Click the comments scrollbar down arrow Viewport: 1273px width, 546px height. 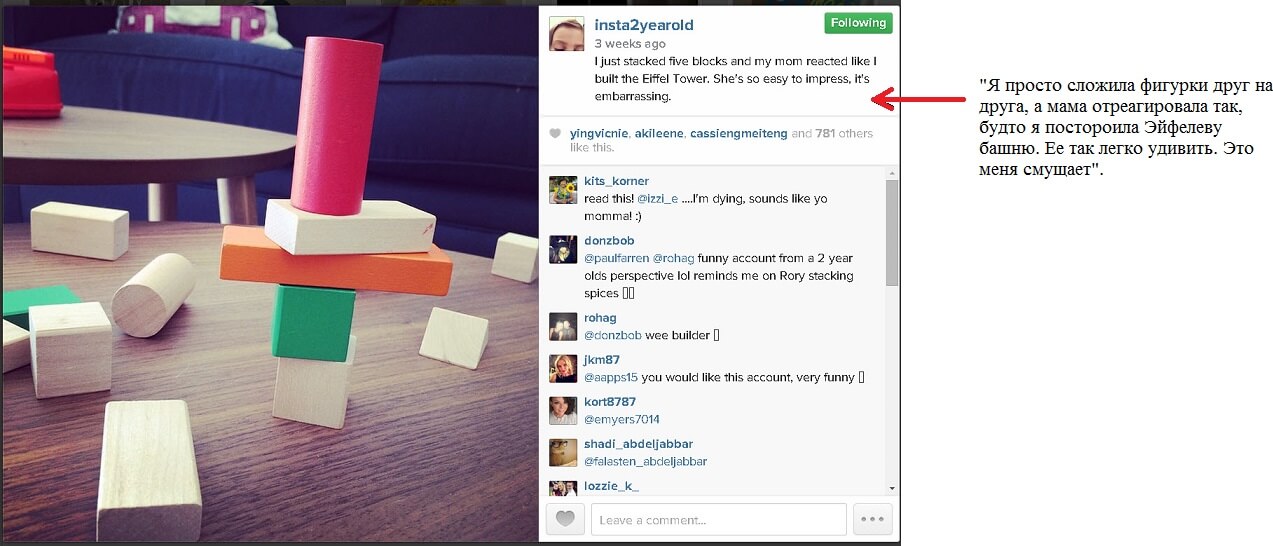click(892, 488)
